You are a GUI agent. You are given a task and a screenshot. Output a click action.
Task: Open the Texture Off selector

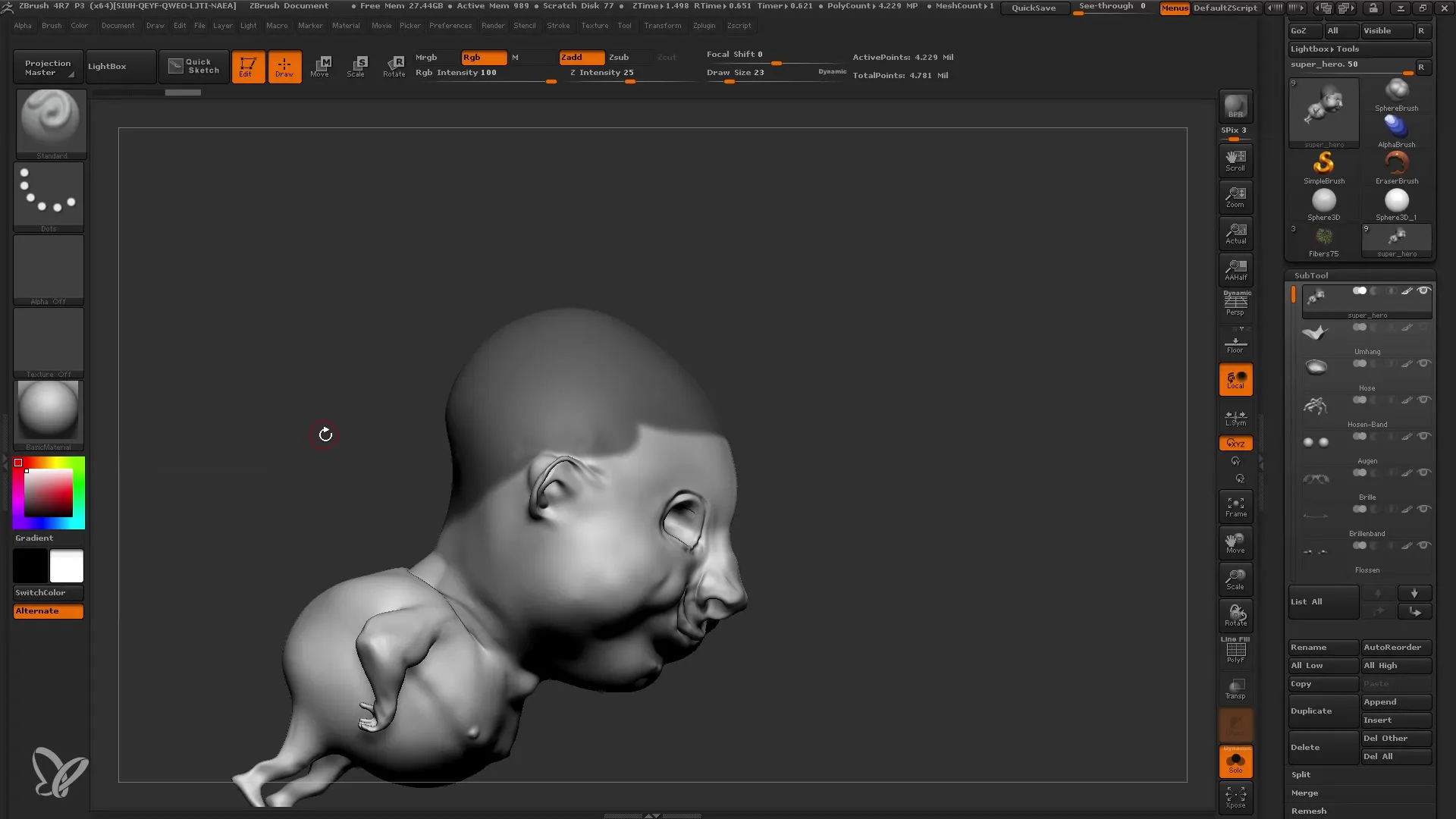(49, 342)
